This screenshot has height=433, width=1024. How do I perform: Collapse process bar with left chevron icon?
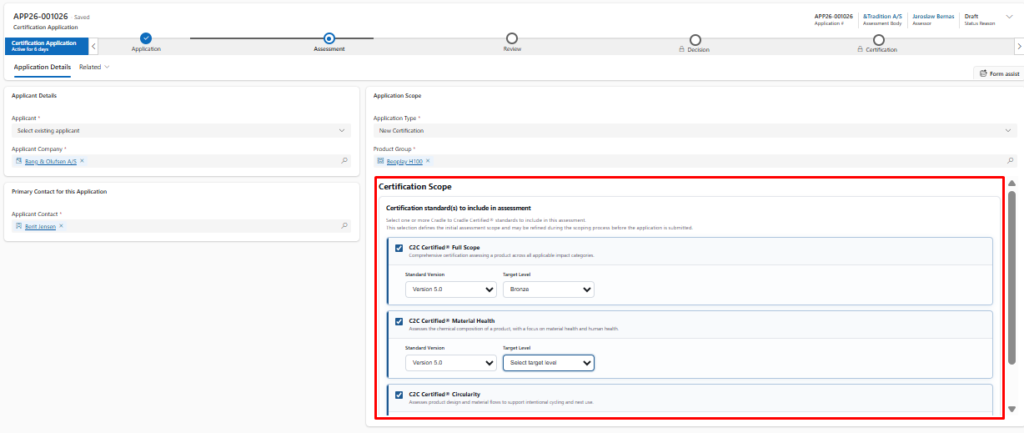[94, 45]
